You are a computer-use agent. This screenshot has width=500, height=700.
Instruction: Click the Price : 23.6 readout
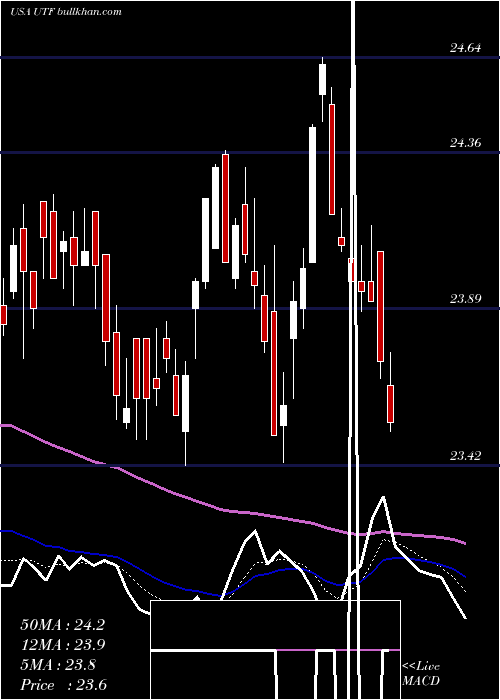pyautogui.click(x=63, y=685)
